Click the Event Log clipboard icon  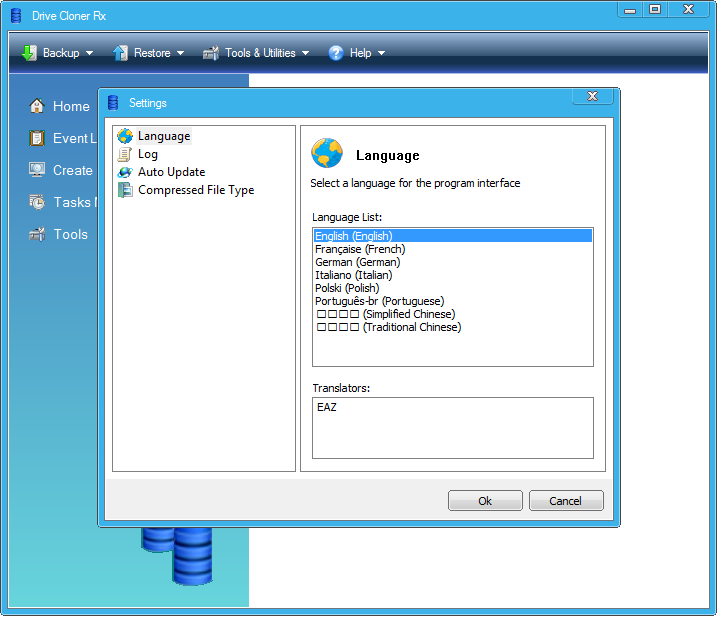(37, 138)
